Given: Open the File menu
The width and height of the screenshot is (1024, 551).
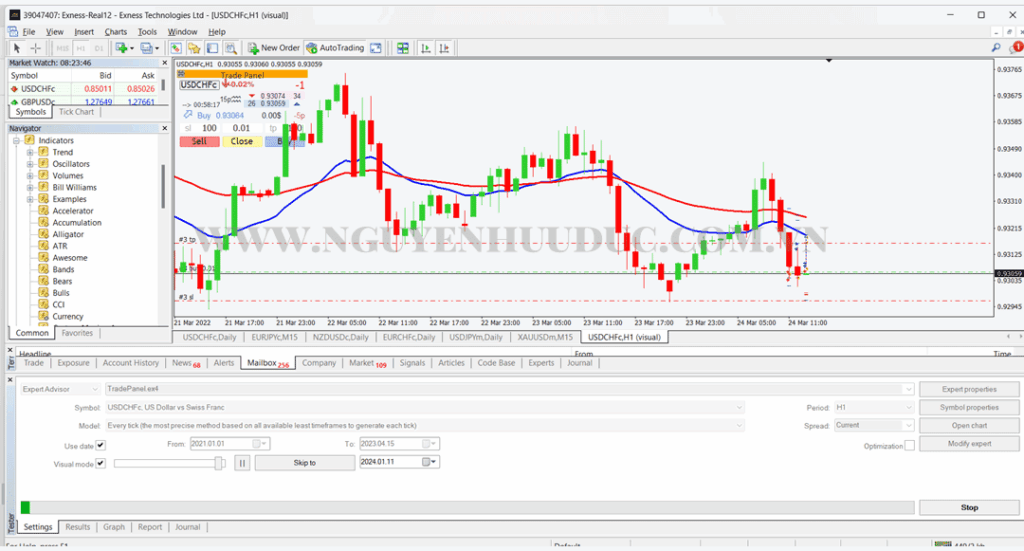Looking at the screenshot, I should [29, 31].
